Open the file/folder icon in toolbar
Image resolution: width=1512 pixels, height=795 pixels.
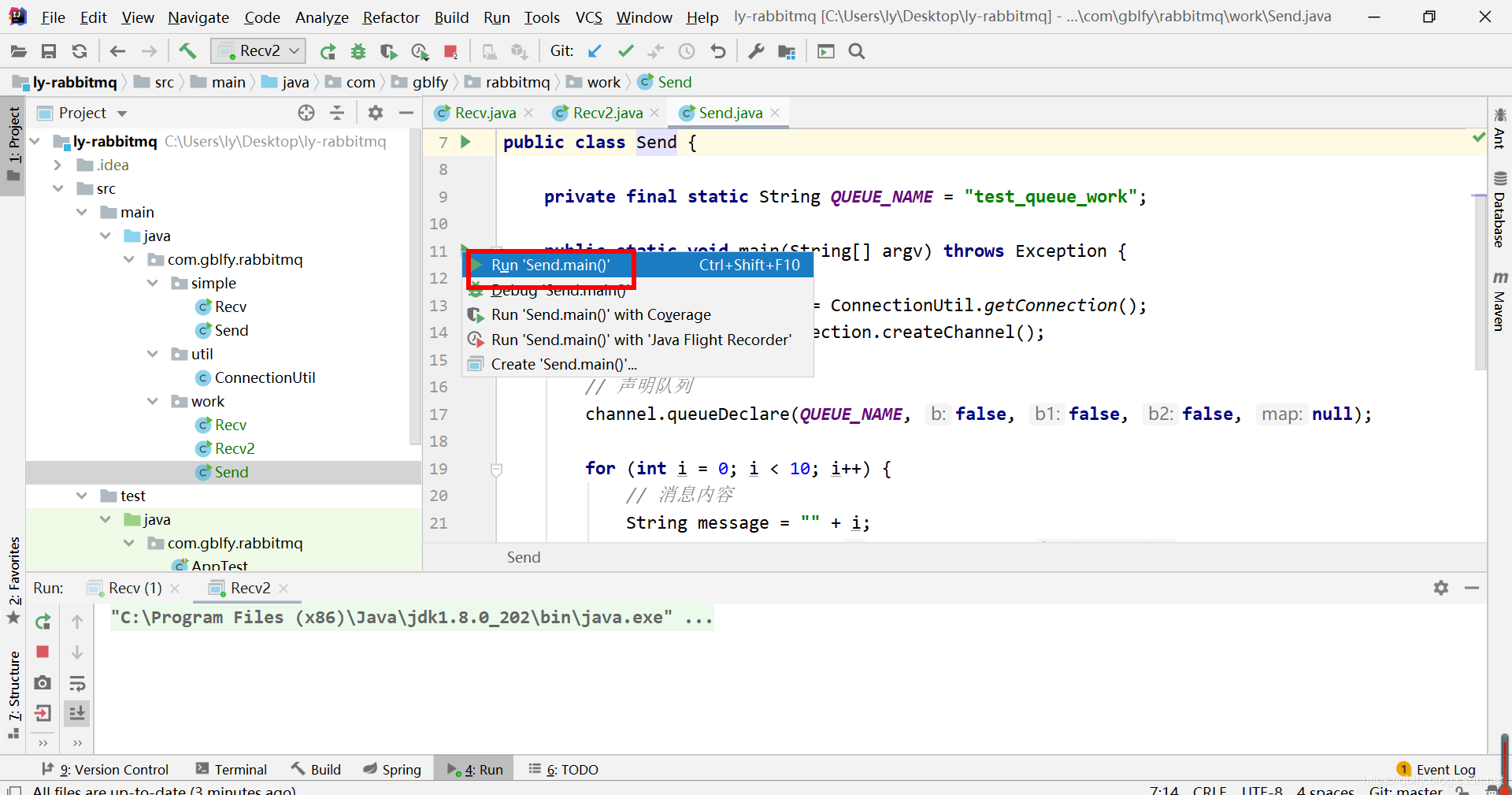click(19, 52)
